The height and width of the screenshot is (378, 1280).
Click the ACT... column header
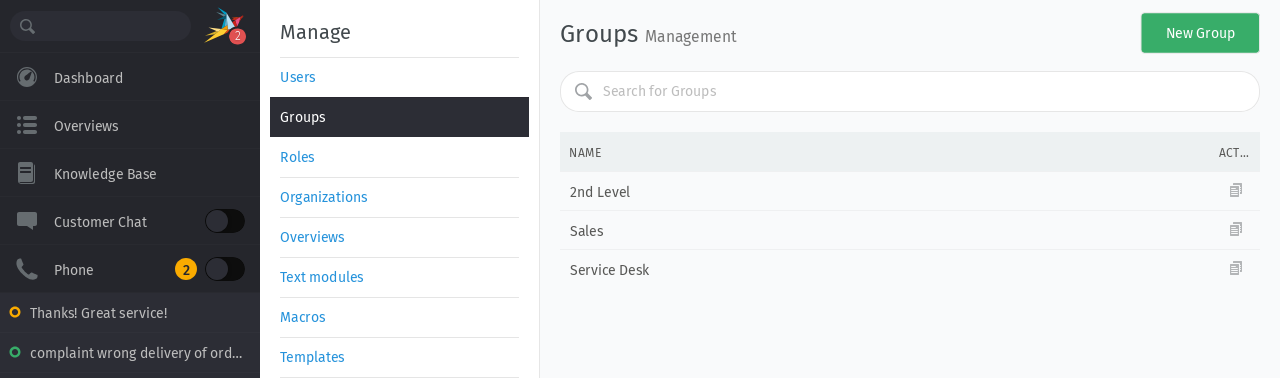pos(1234,153)
